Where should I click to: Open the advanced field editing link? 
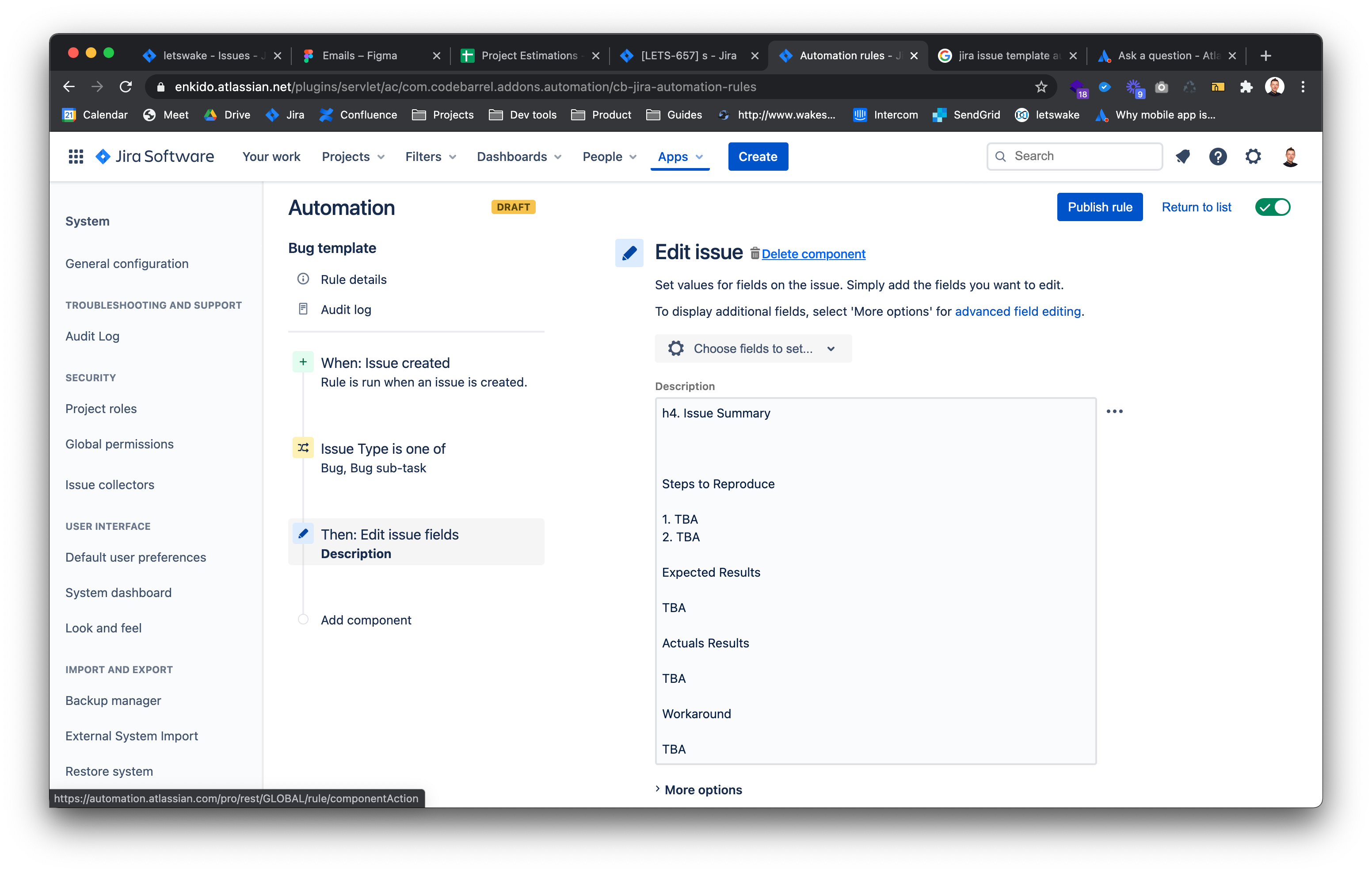pyautogui.click(x=1018, y=311)
